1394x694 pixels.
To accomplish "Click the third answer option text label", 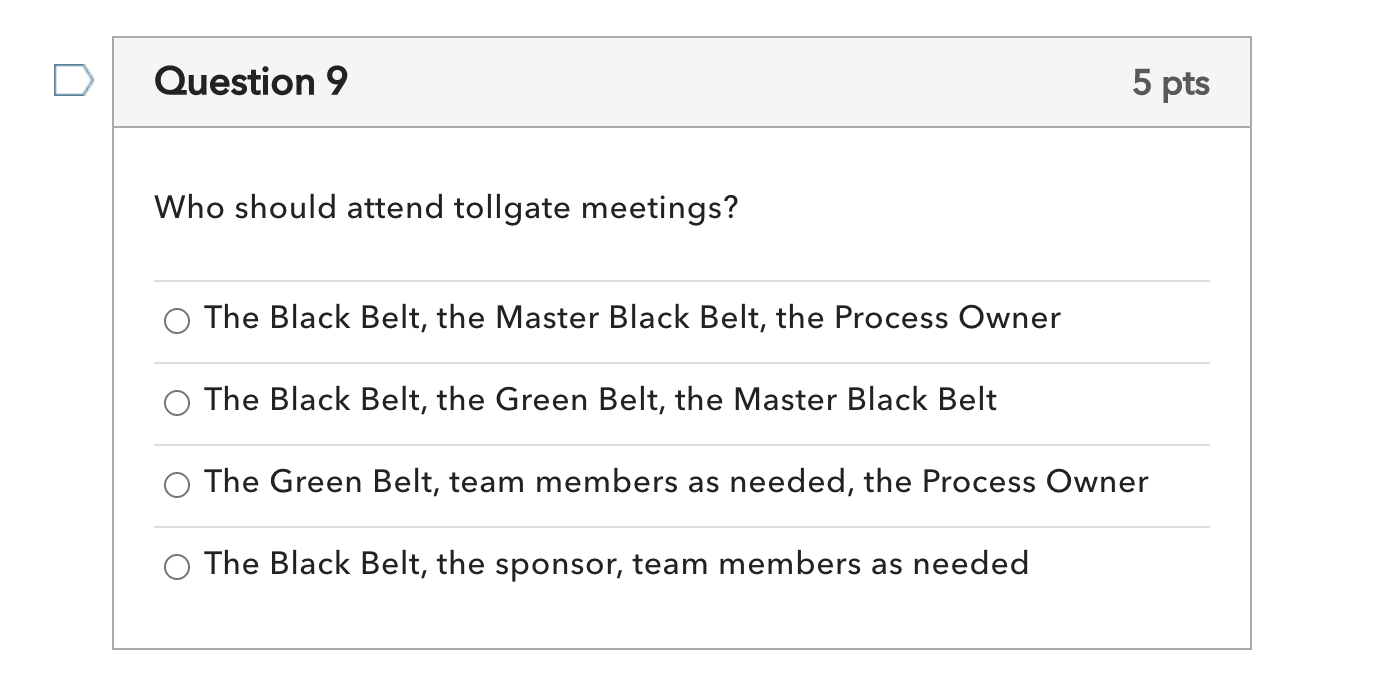I will point(676,481).
